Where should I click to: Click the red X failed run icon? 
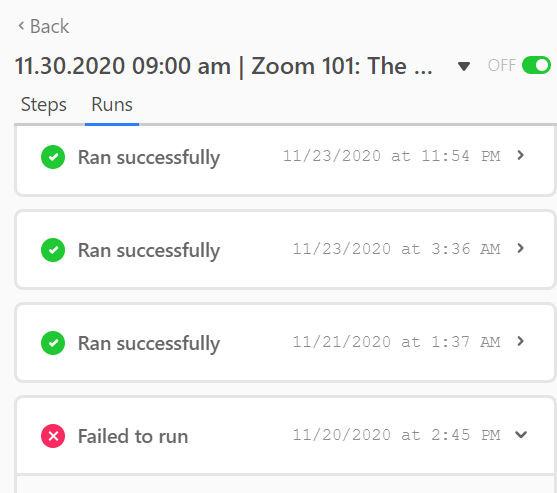pos(53,436)
